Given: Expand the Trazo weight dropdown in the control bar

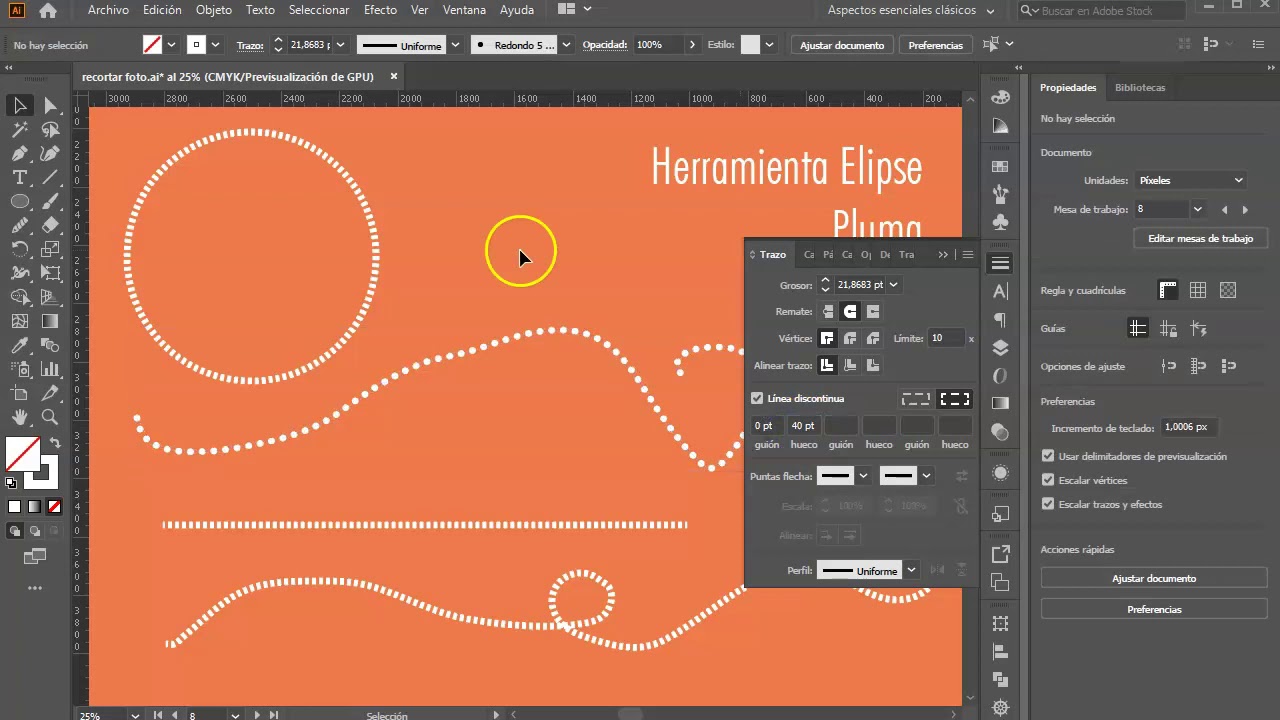Looking at the screenshot, I should point(340,44).
